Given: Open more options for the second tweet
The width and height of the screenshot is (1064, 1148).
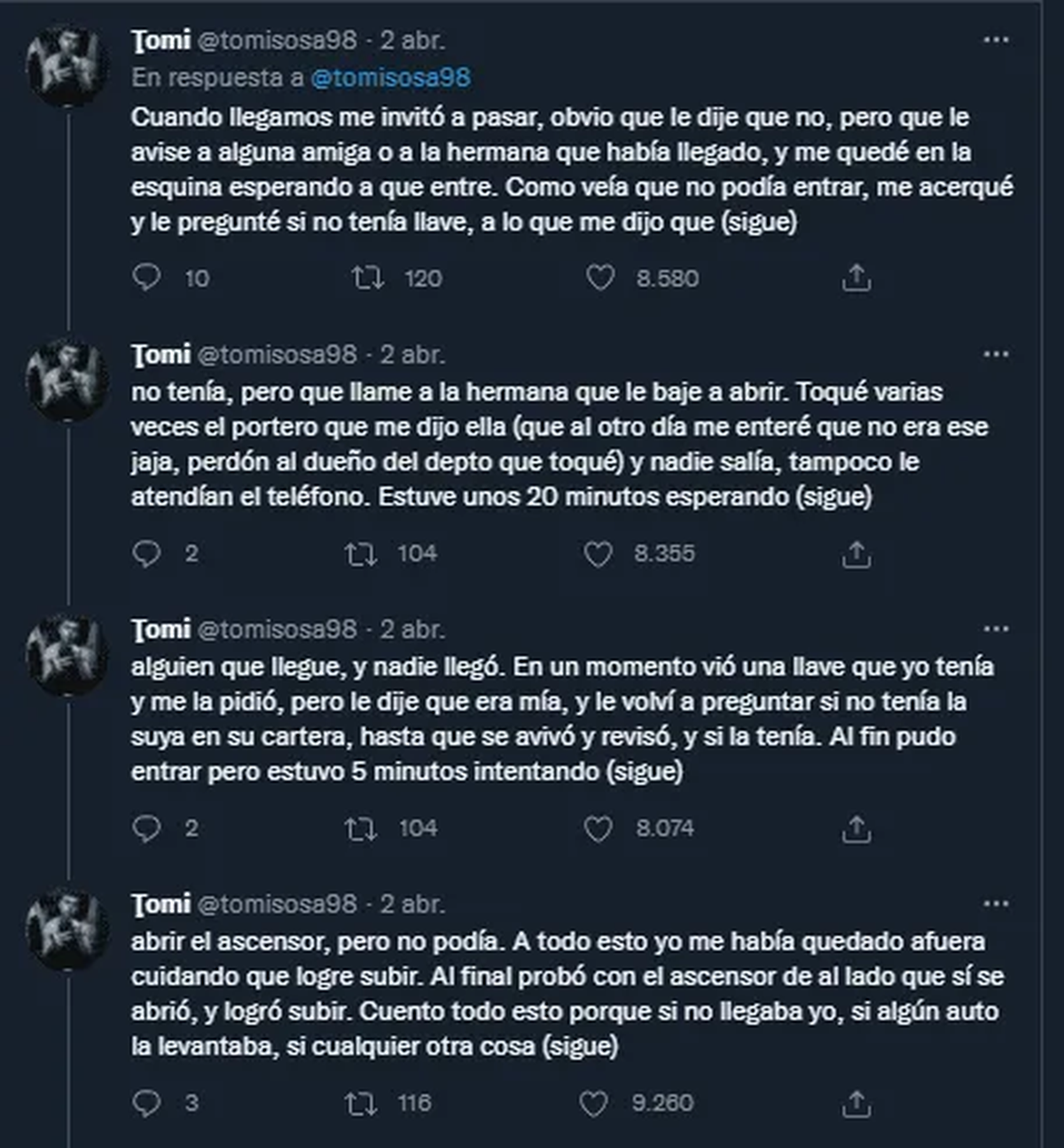Looking at the screenshot, I should (996, 354).
